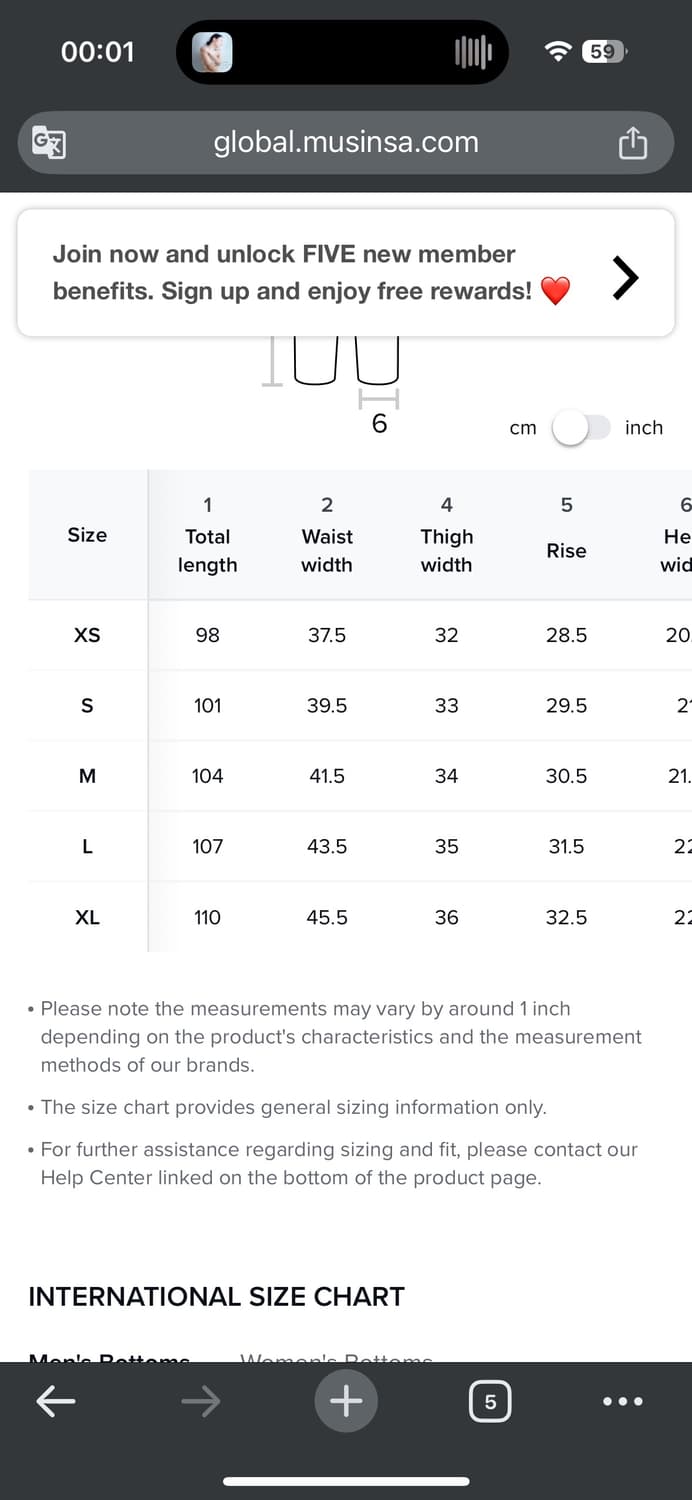Tap the browser forward arrow
Viewport: 692px width, 1500px height.
coord(201,1401)
